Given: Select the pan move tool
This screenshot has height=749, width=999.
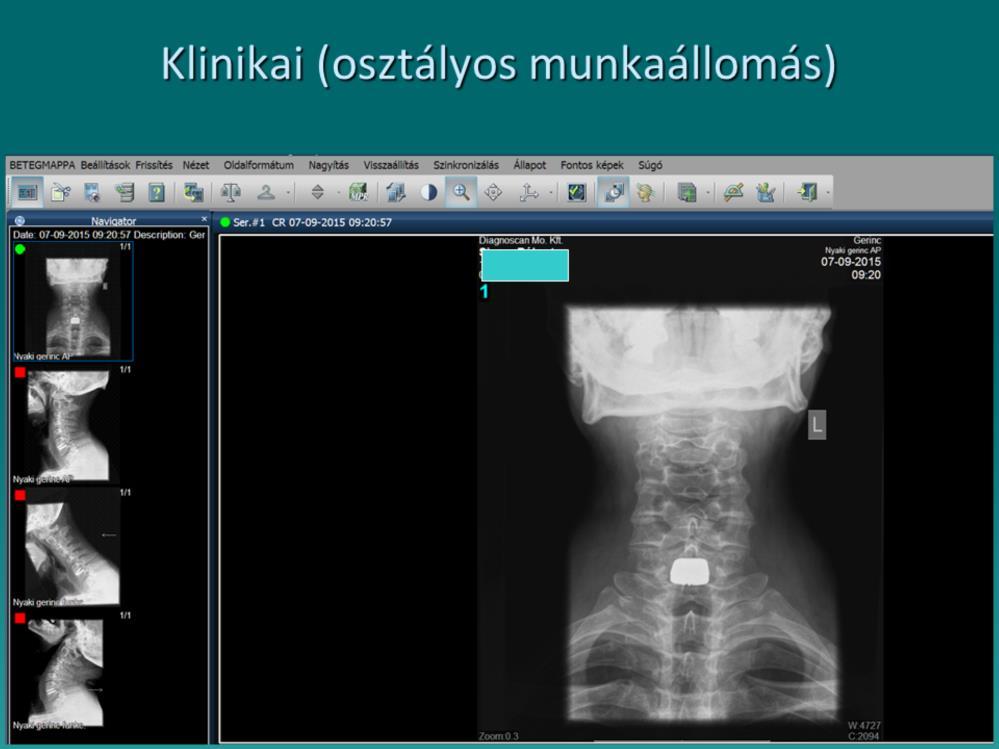Looking at the screenshot, I should tap(494, 192).
